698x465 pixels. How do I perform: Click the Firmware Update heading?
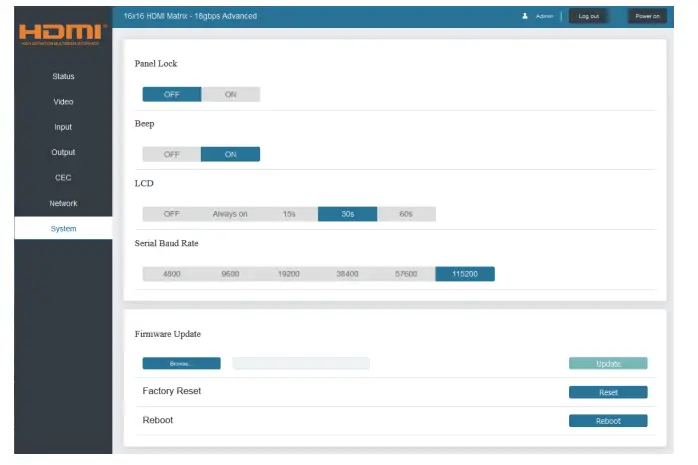pos(168,334)
